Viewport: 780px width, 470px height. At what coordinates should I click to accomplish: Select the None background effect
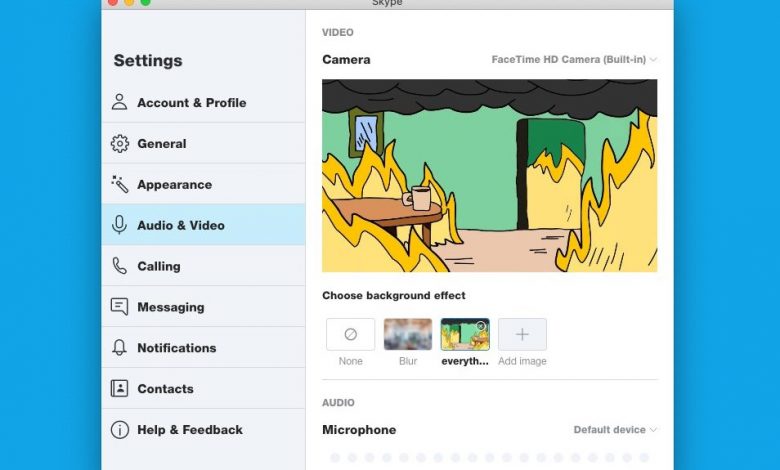coord(350,335)
